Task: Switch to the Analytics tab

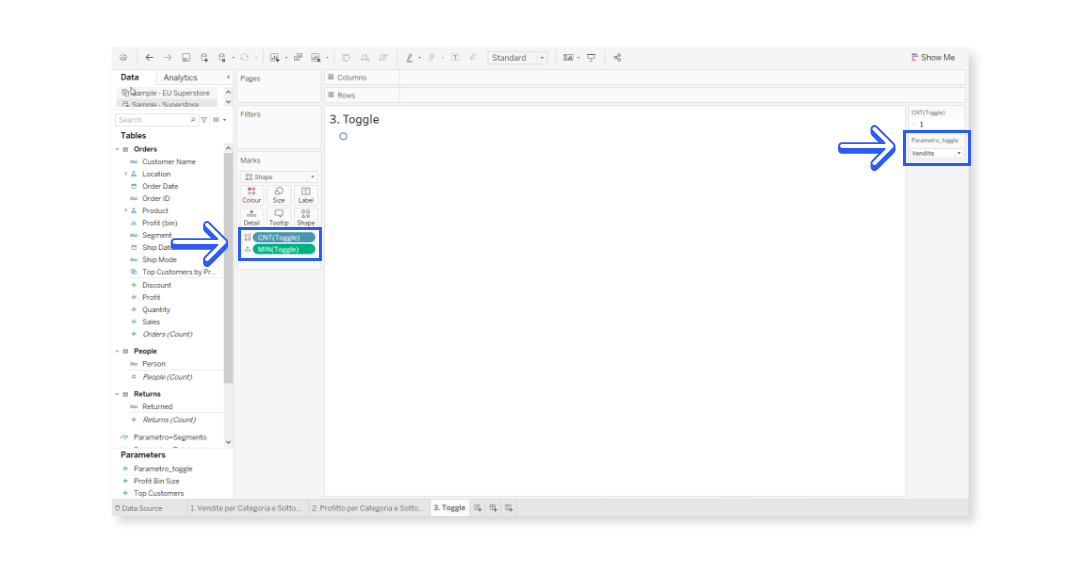Action: pos(181,77)
